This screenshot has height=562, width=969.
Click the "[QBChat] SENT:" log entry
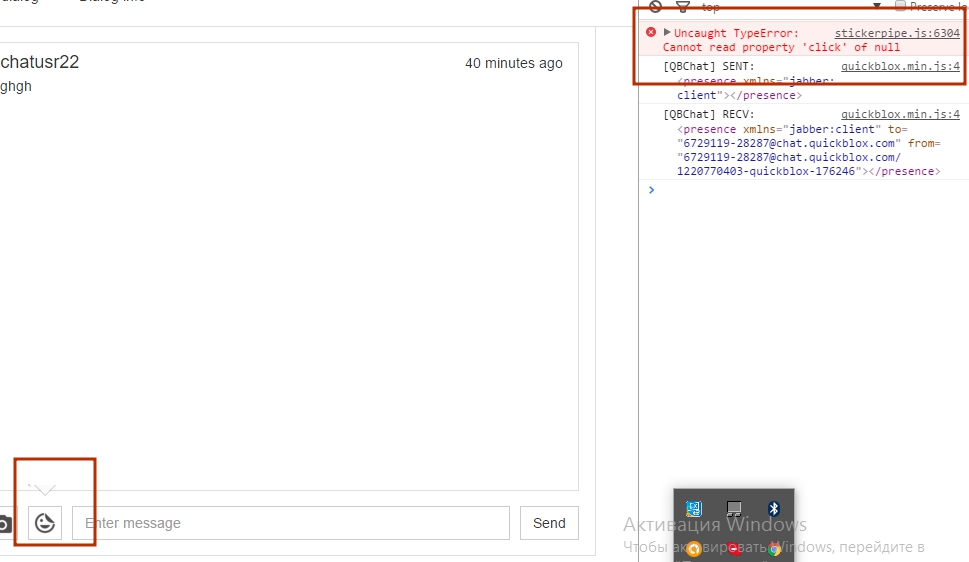[x=709, y=66]
